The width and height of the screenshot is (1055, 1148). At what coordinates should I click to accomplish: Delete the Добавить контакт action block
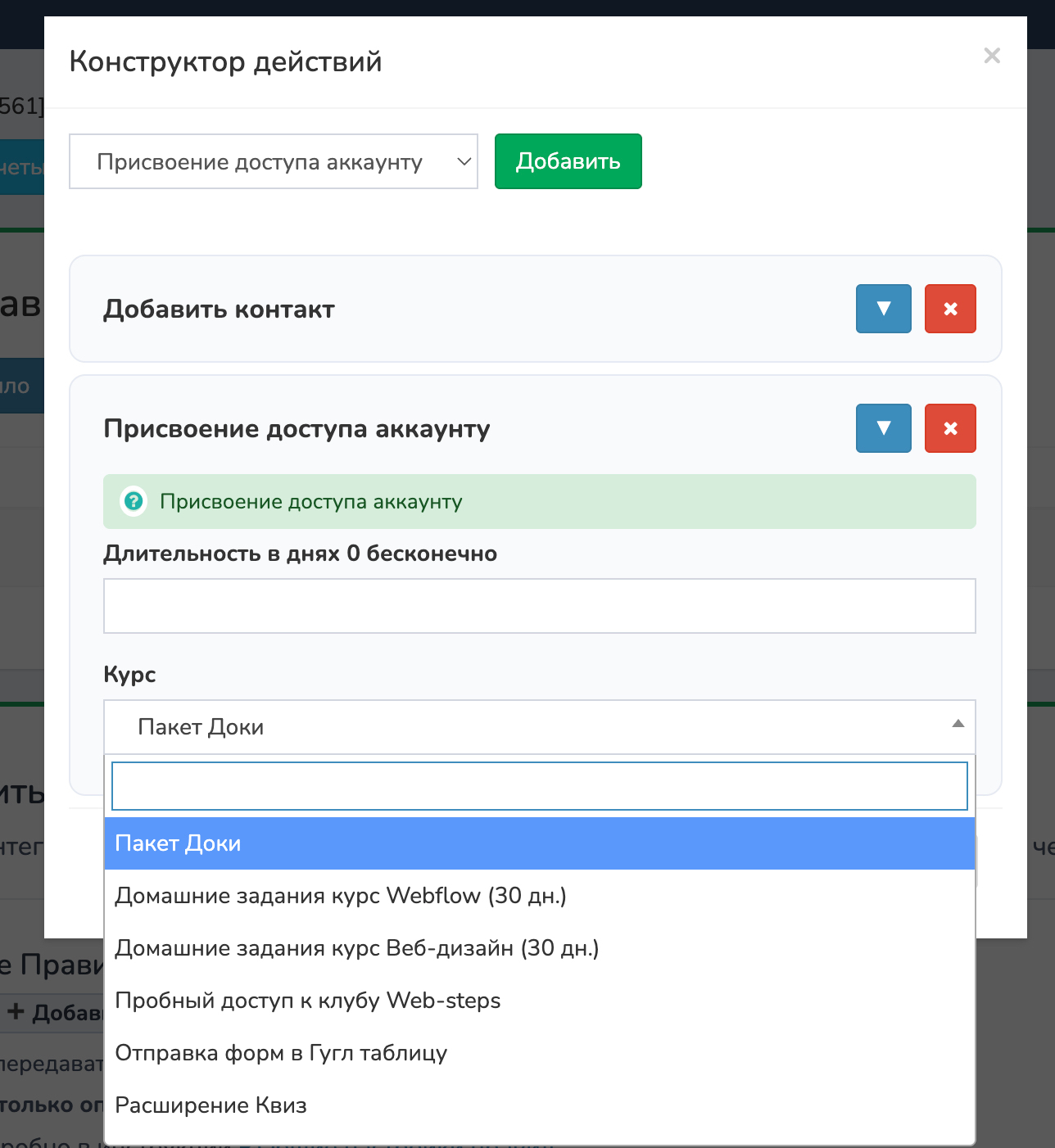coord(950,309)
